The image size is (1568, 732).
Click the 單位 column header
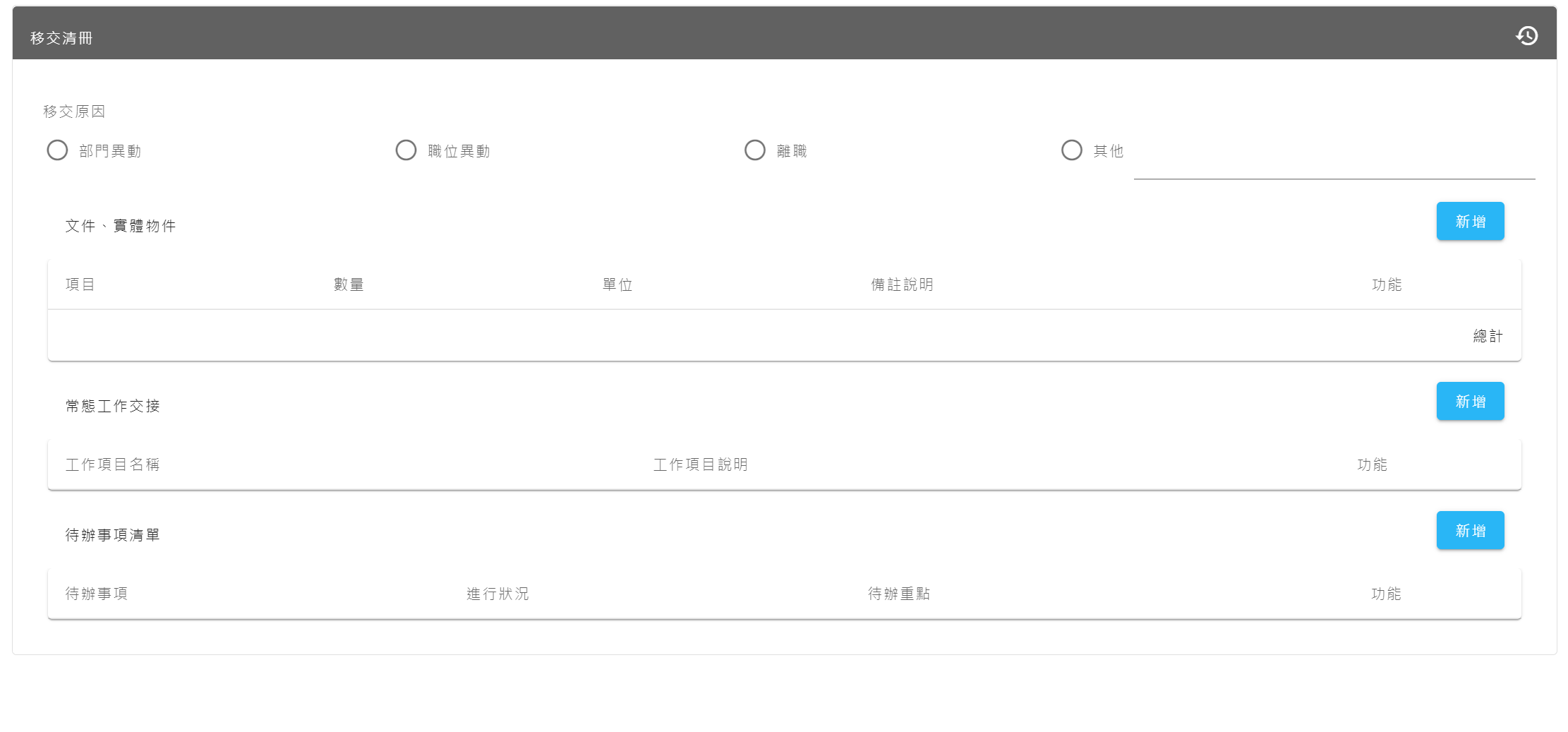[x=617, y=284]
